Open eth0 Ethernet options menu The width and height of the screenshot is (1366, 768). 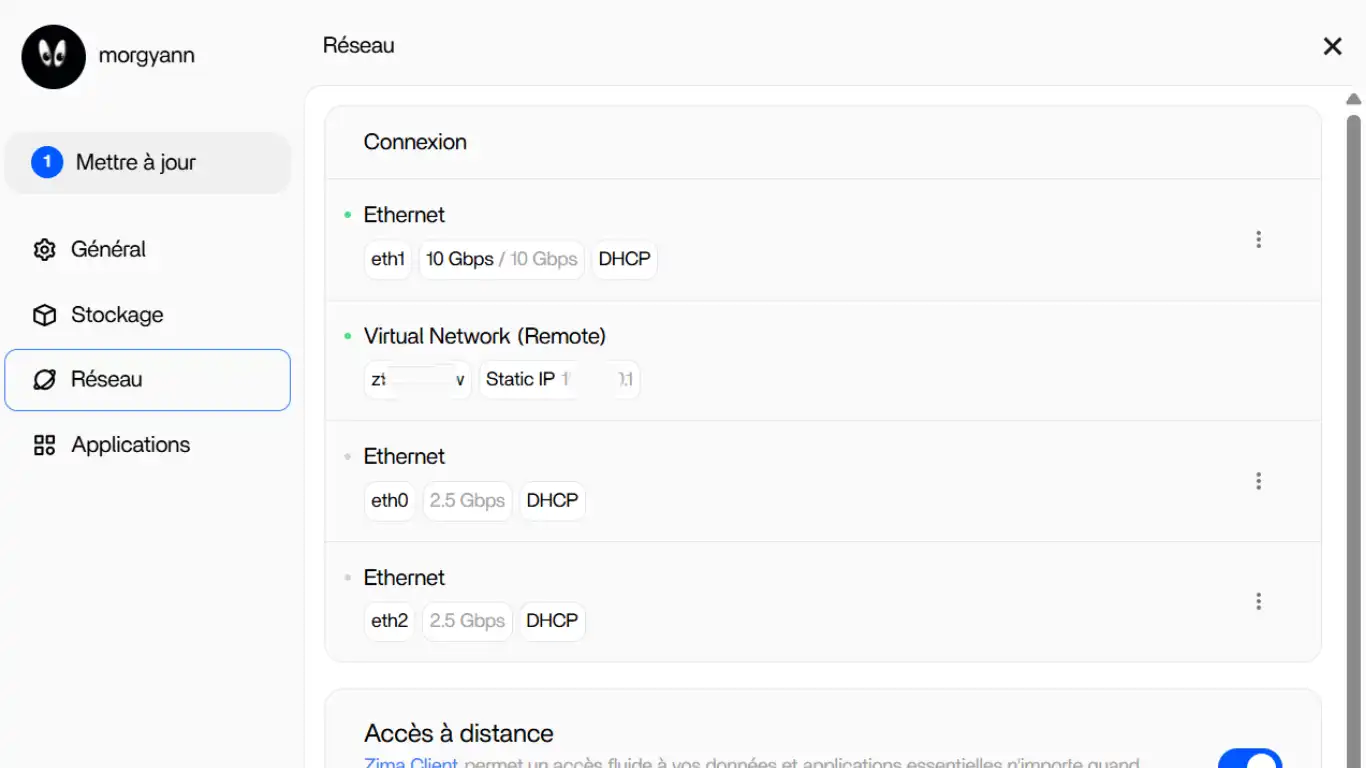[1258, 481]
